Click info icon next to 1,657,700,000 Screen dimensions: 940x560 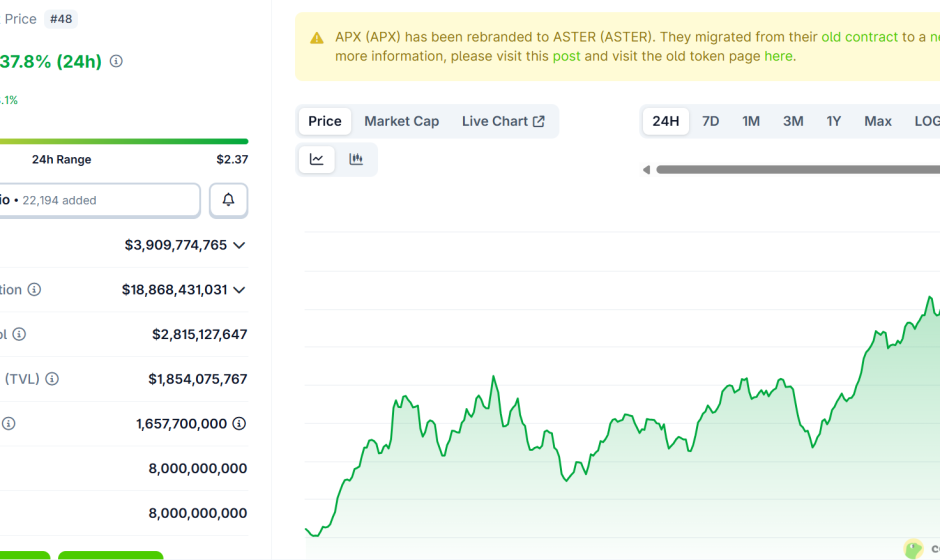point(239,424)
